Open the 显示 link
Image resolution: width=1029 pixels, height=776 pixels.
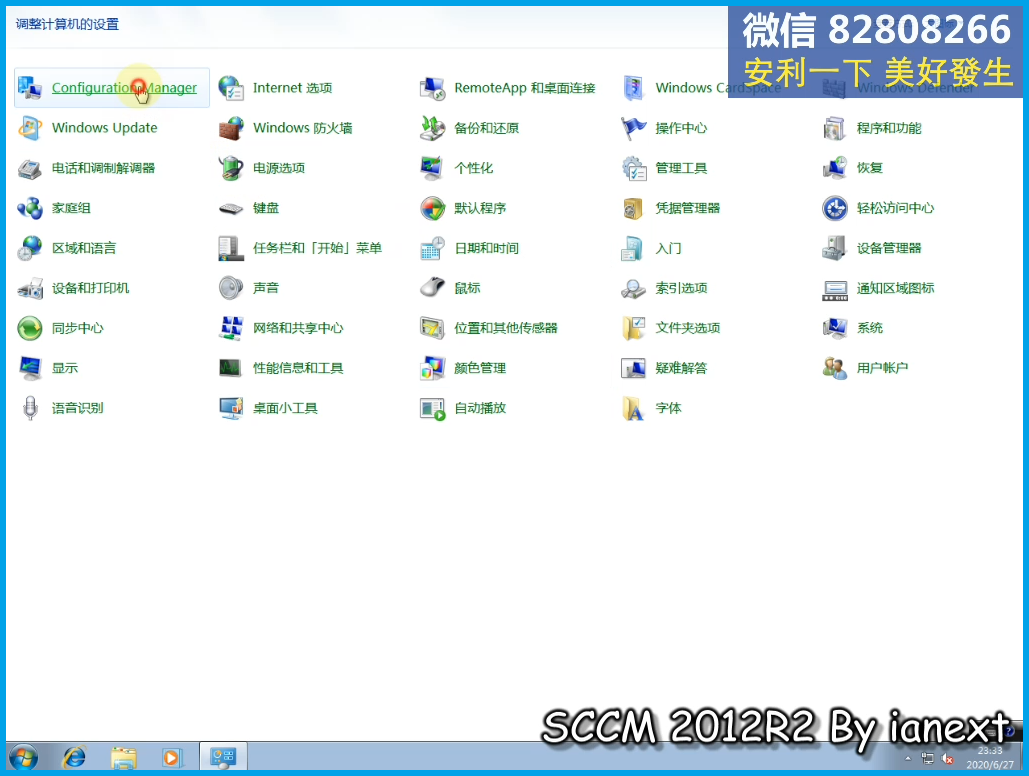(65, 368)
